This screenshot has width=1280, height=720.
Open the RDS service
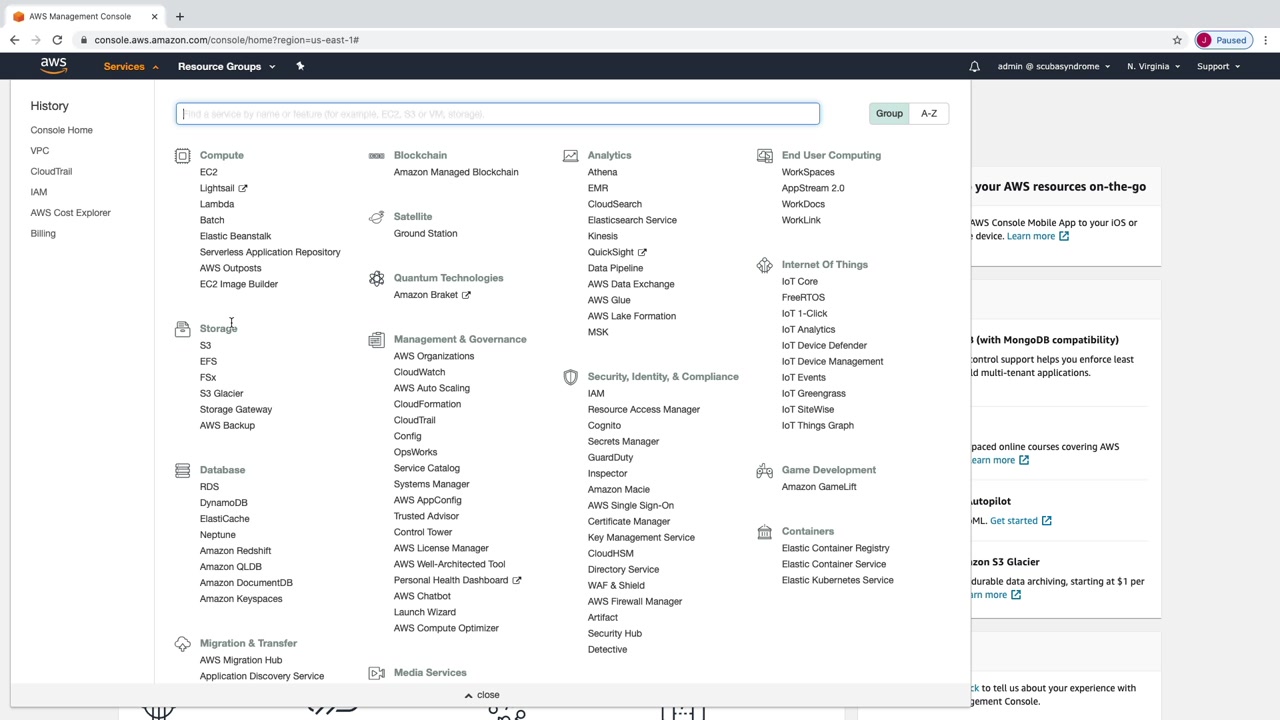tap(209, 487)
